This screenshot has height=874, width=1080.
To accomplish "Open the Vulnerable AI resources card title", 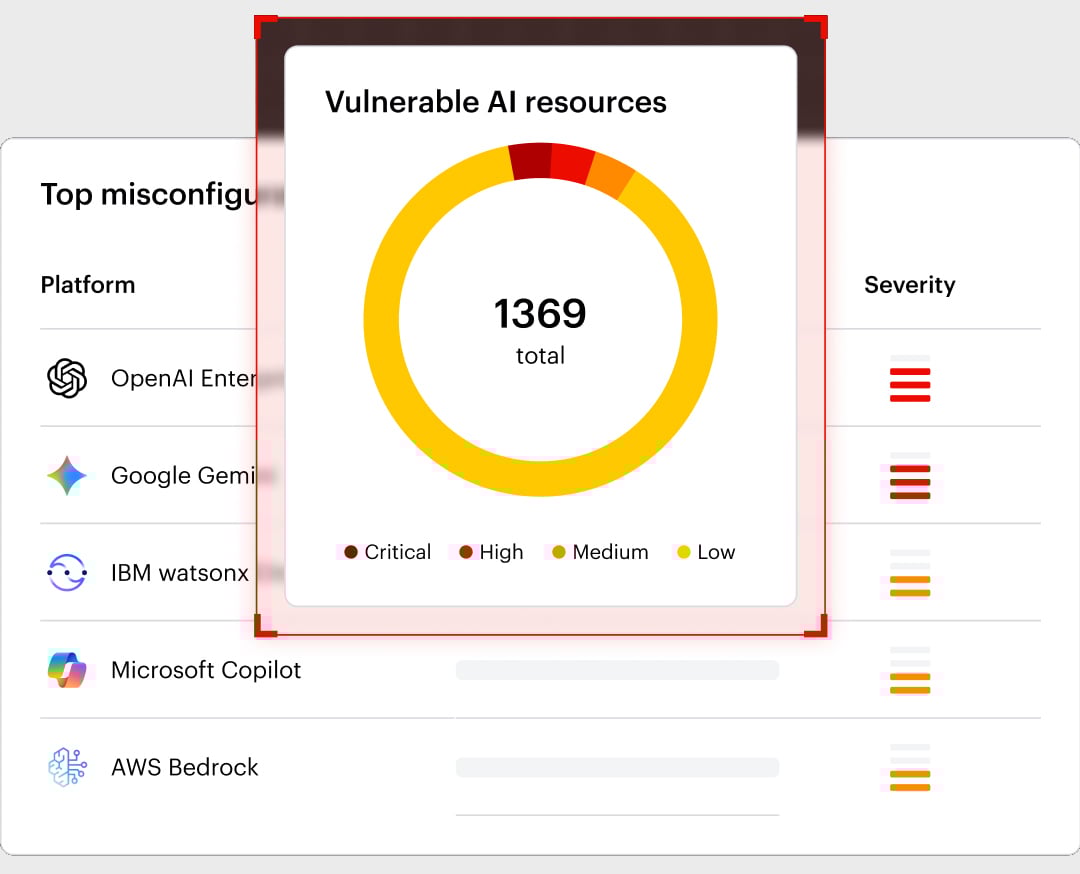I will (497, 101).
